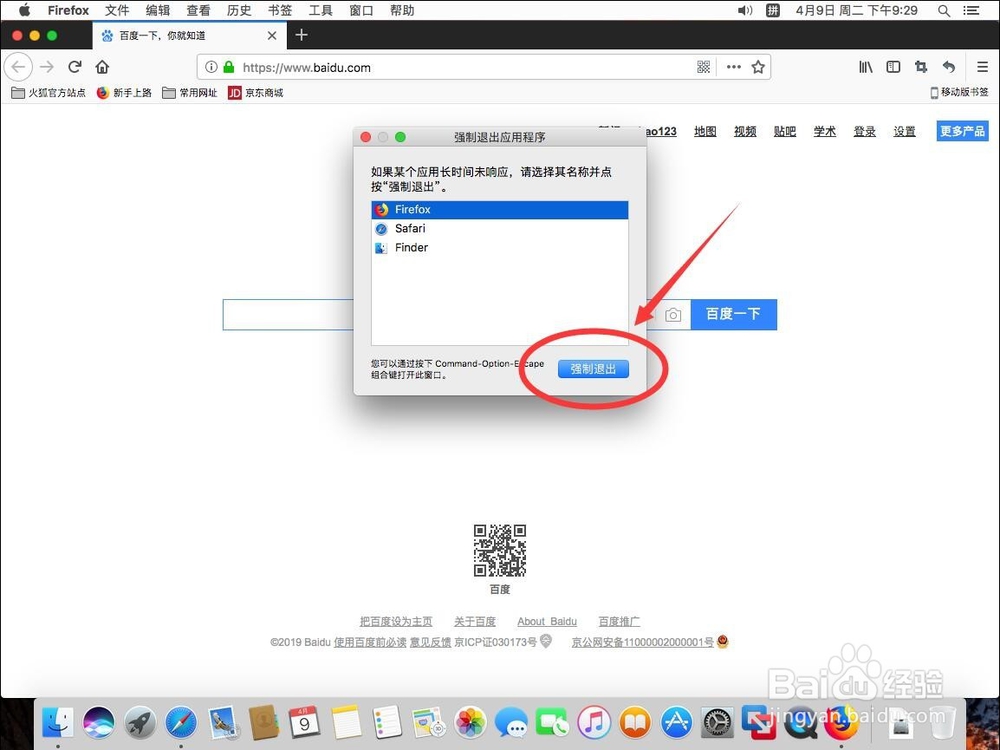Image resolution: width=1000 pixels, height=750 pixels.
Task: Go back with the Firefox back arrow
Action: [18, 67]
